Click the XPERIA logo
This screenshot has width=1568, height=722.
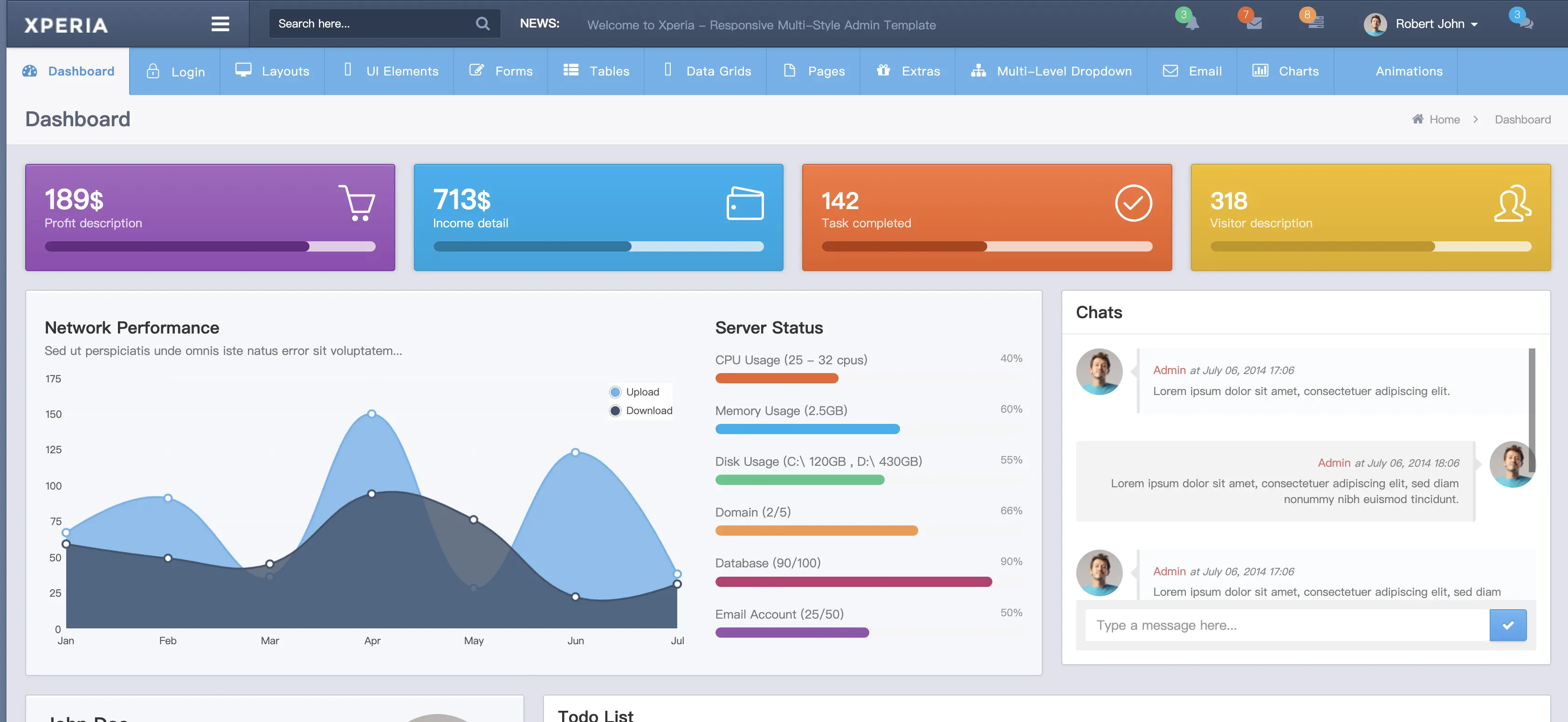(66, 25)
